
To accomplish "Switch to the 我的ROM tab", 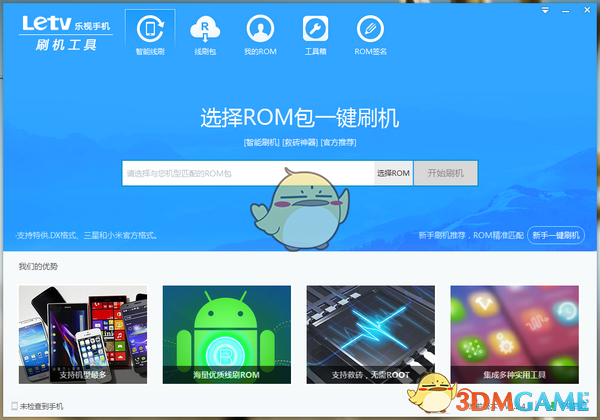I will (x=260, y=35).
